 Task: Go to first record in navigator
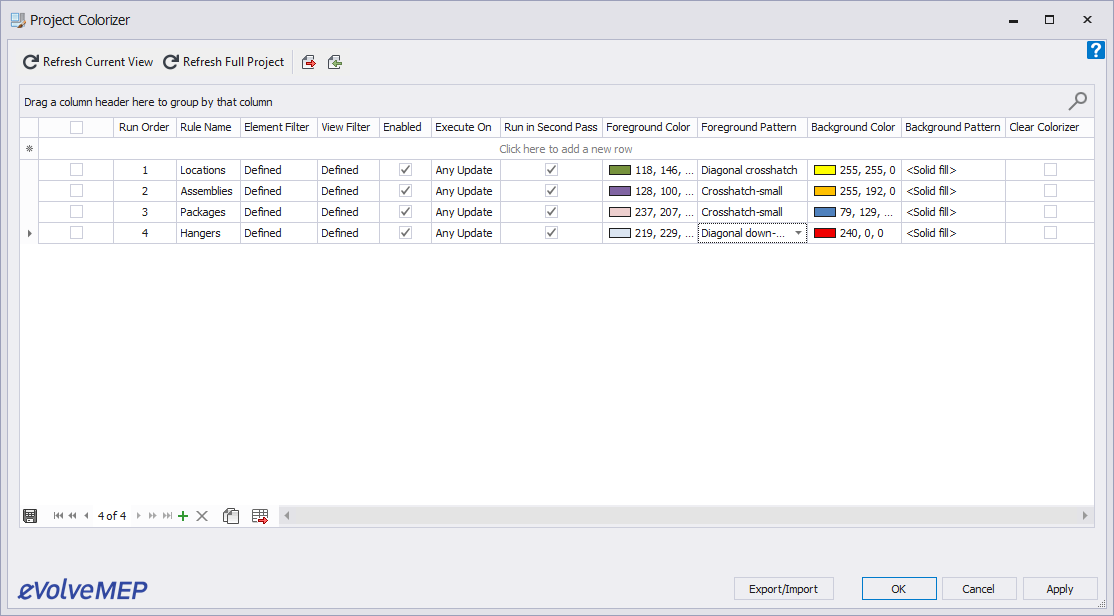58,516
